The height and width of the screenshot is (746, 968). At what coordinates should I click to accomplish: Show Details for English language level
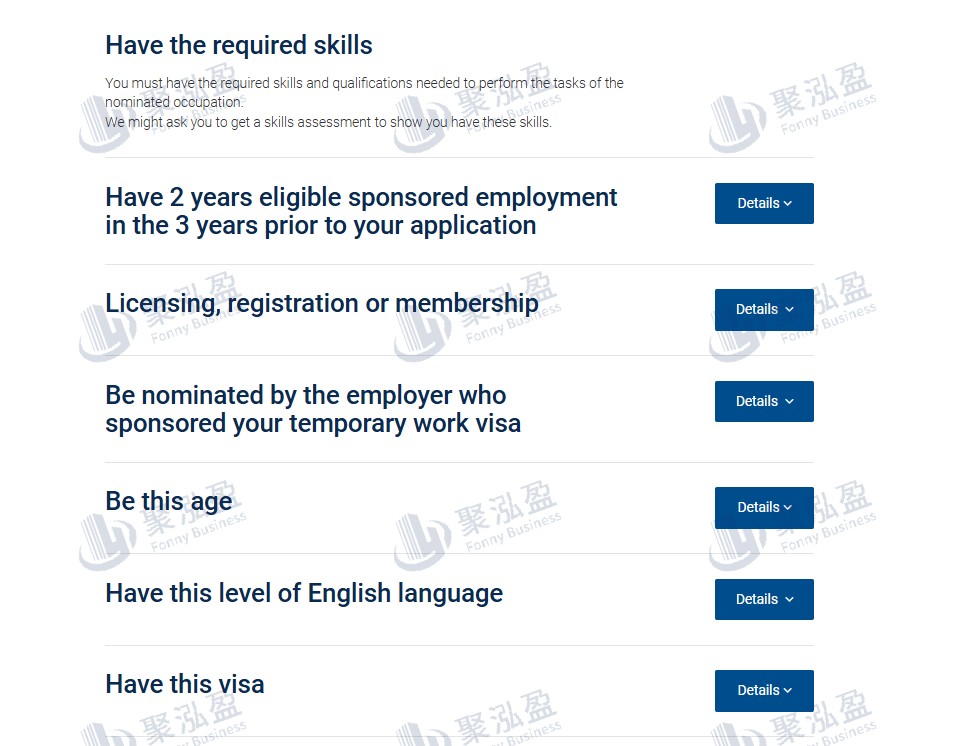764,599
